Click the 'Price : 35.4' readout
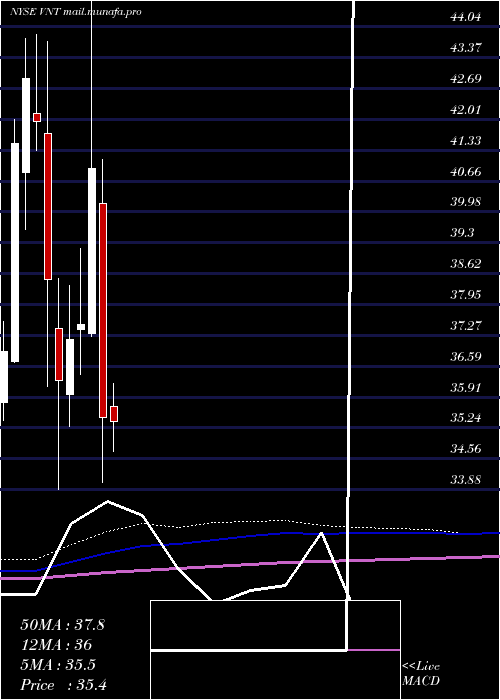The width and height of the screenshot is (500, 700). coord(63,685)
